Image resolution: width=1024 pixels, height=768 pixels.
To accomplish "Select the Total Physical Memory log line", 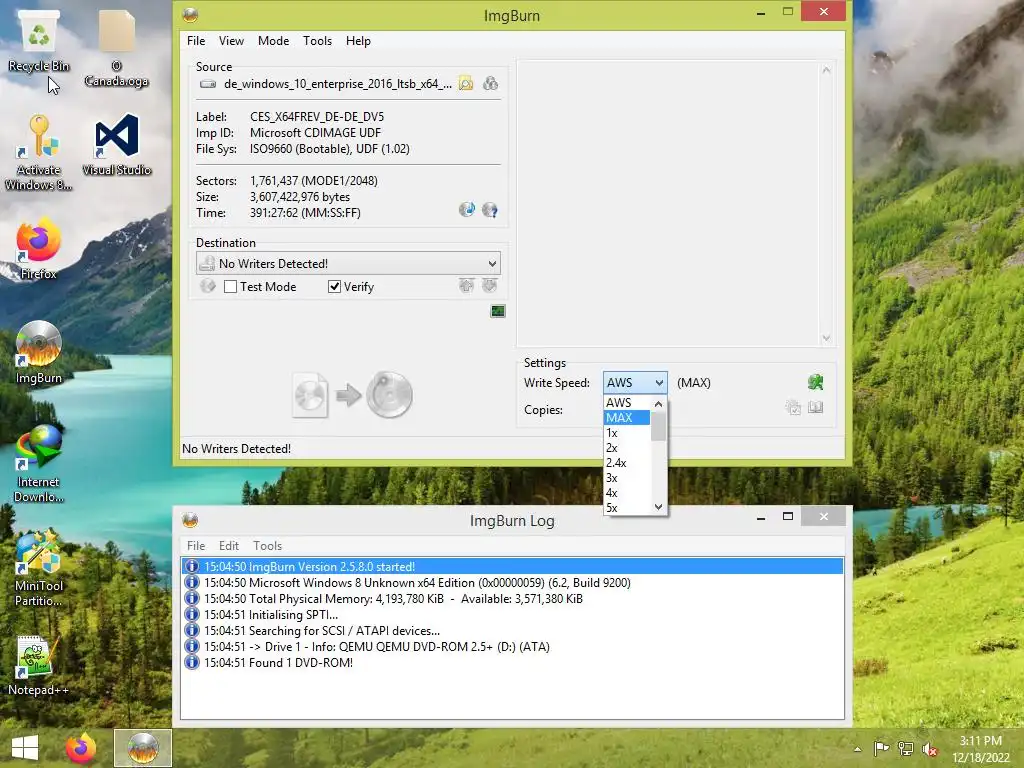I will click(x=512, y=598).
